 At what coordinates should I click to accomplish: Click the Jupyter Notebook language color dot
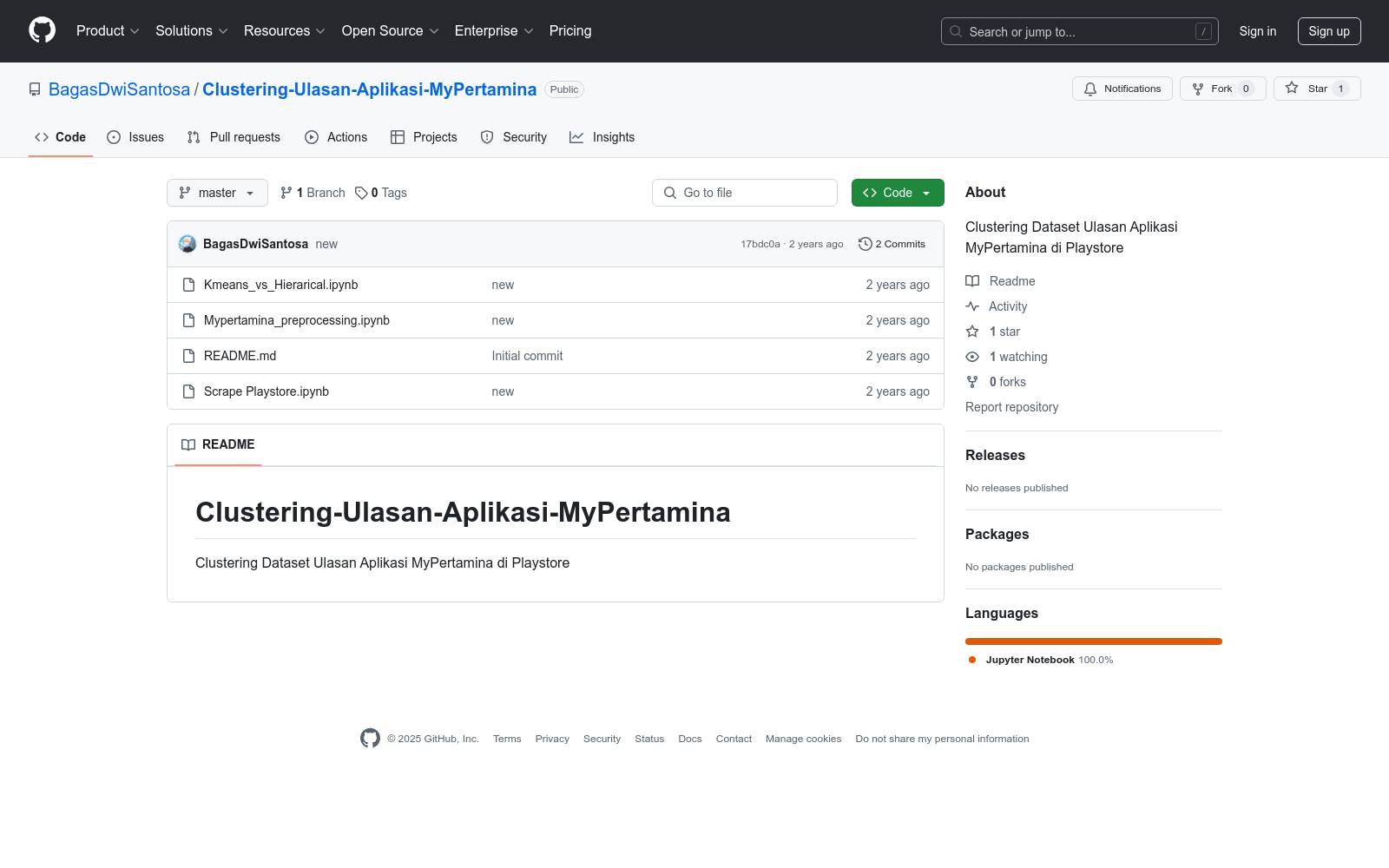pyautogui.click(x=972, y=660)
